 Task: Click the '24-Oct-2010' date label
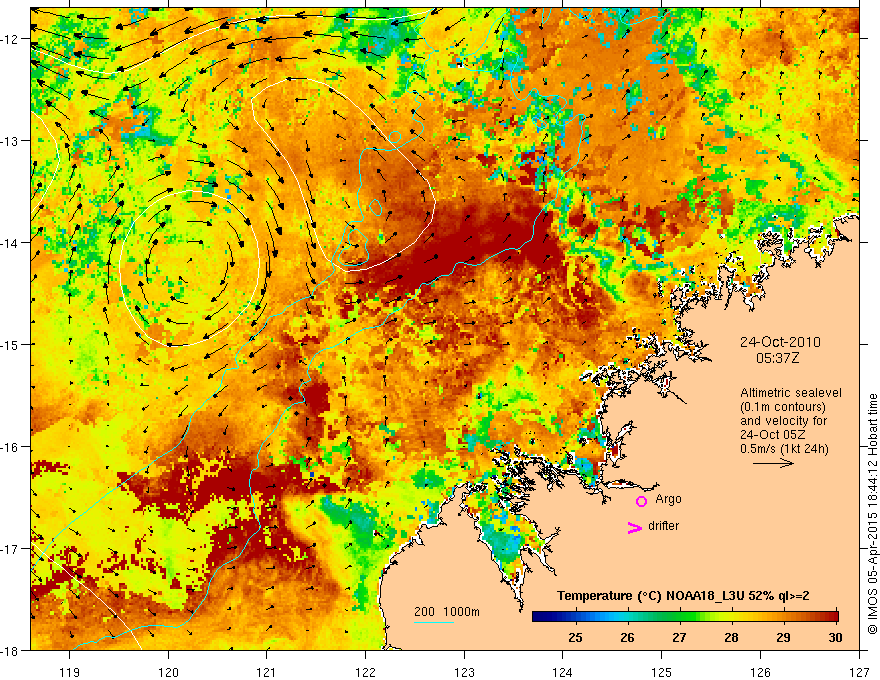[x=780, y=342]
